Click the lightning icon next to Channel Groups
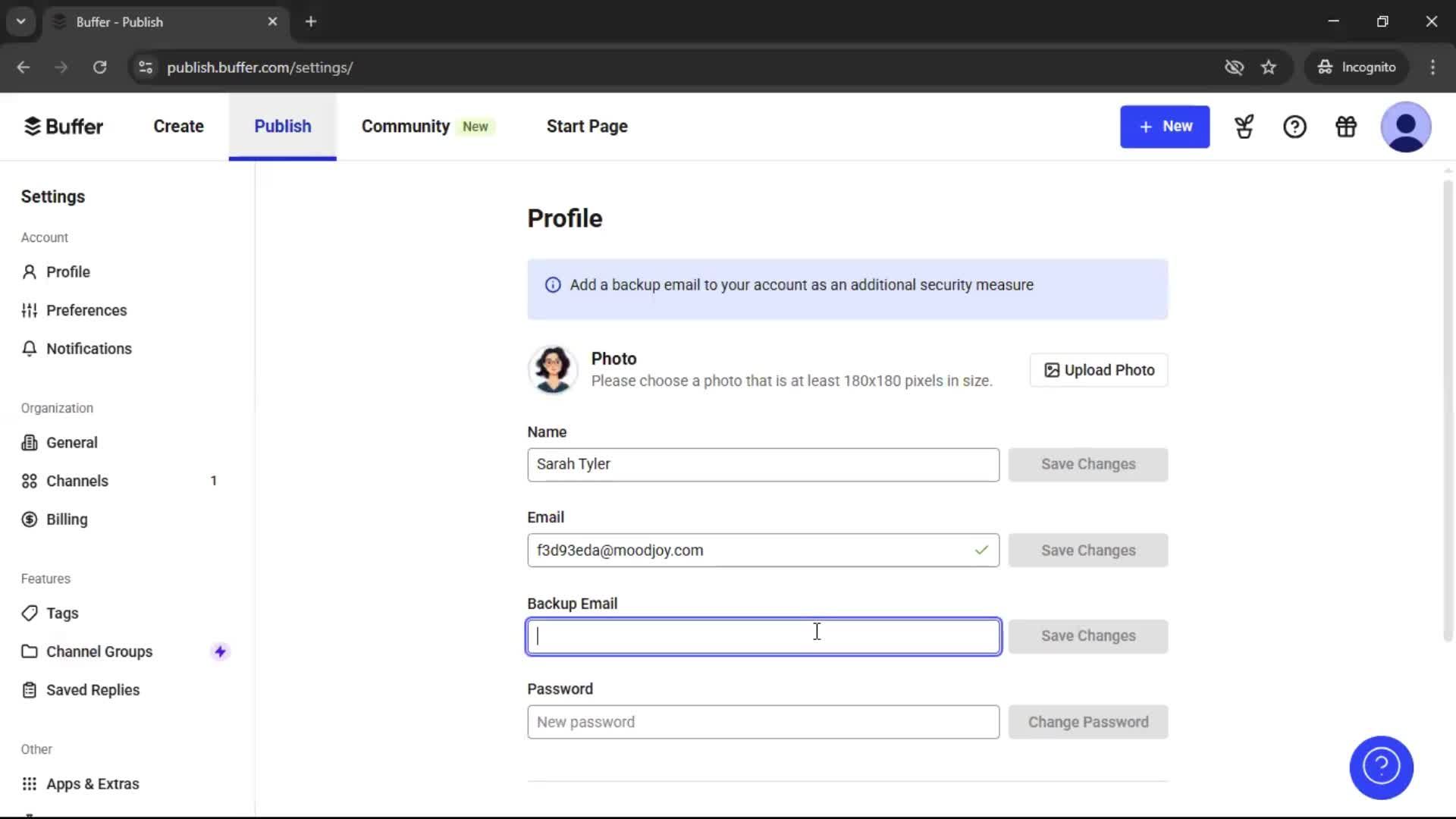The image size is (1456, 819). tap(220, 651)
